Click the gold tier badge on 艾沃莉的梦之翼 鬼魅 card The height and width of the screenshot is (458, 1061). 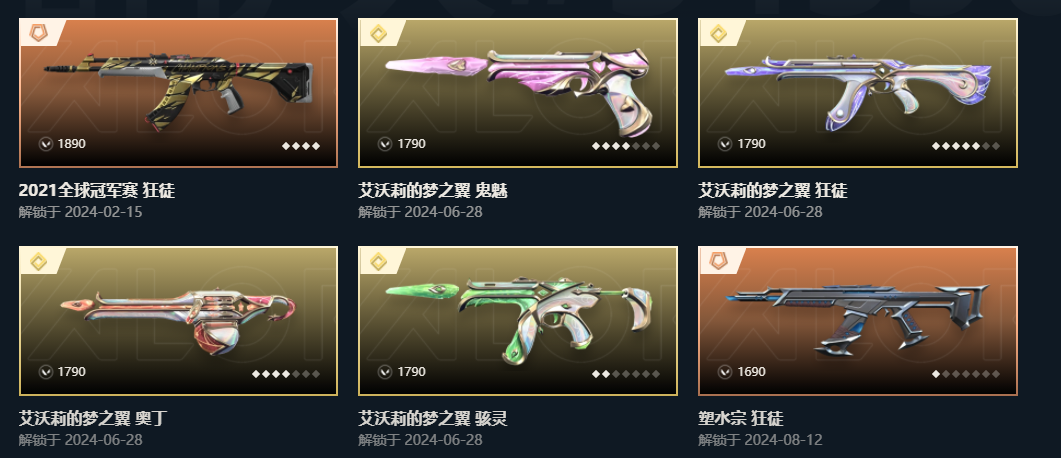[378, 33]
